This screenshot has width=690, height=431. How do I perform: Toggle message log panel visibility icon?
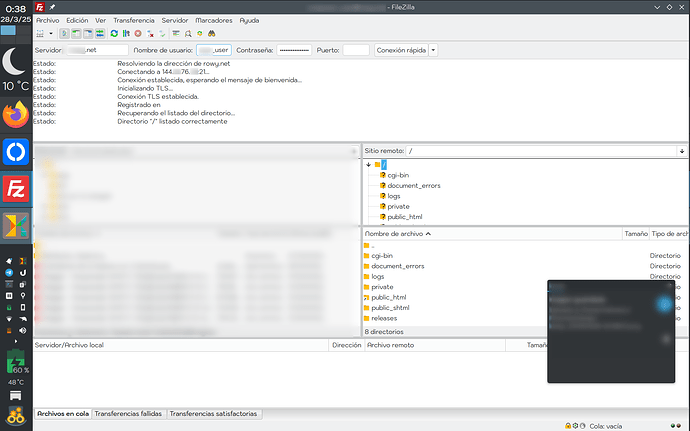tap(63, 33)
